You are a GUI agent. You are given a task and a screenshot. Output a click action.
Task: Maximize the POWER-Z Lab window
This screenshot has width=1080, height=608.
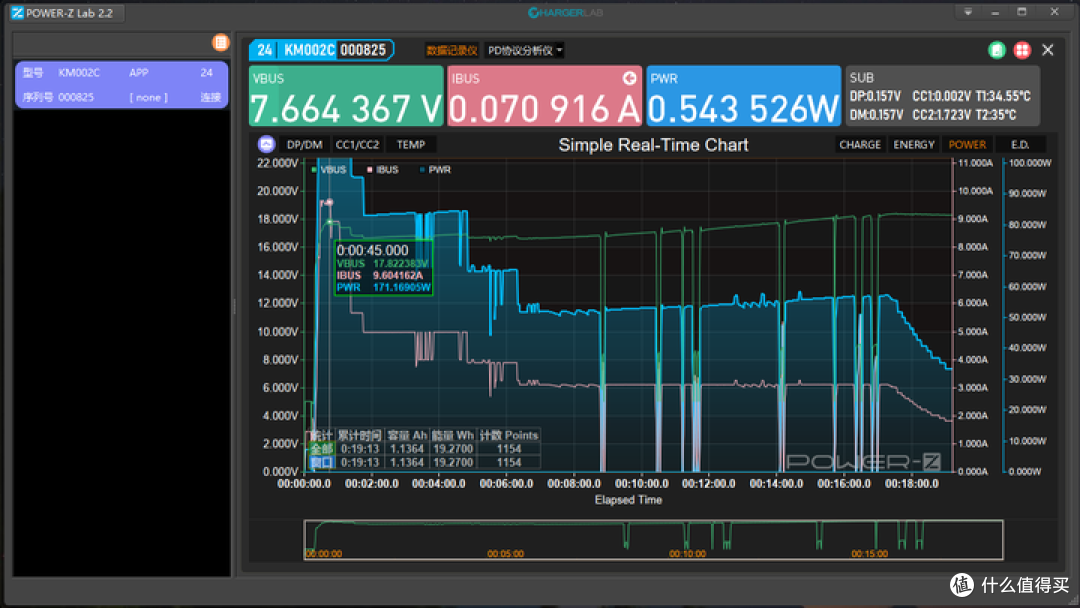(1021, 12)
